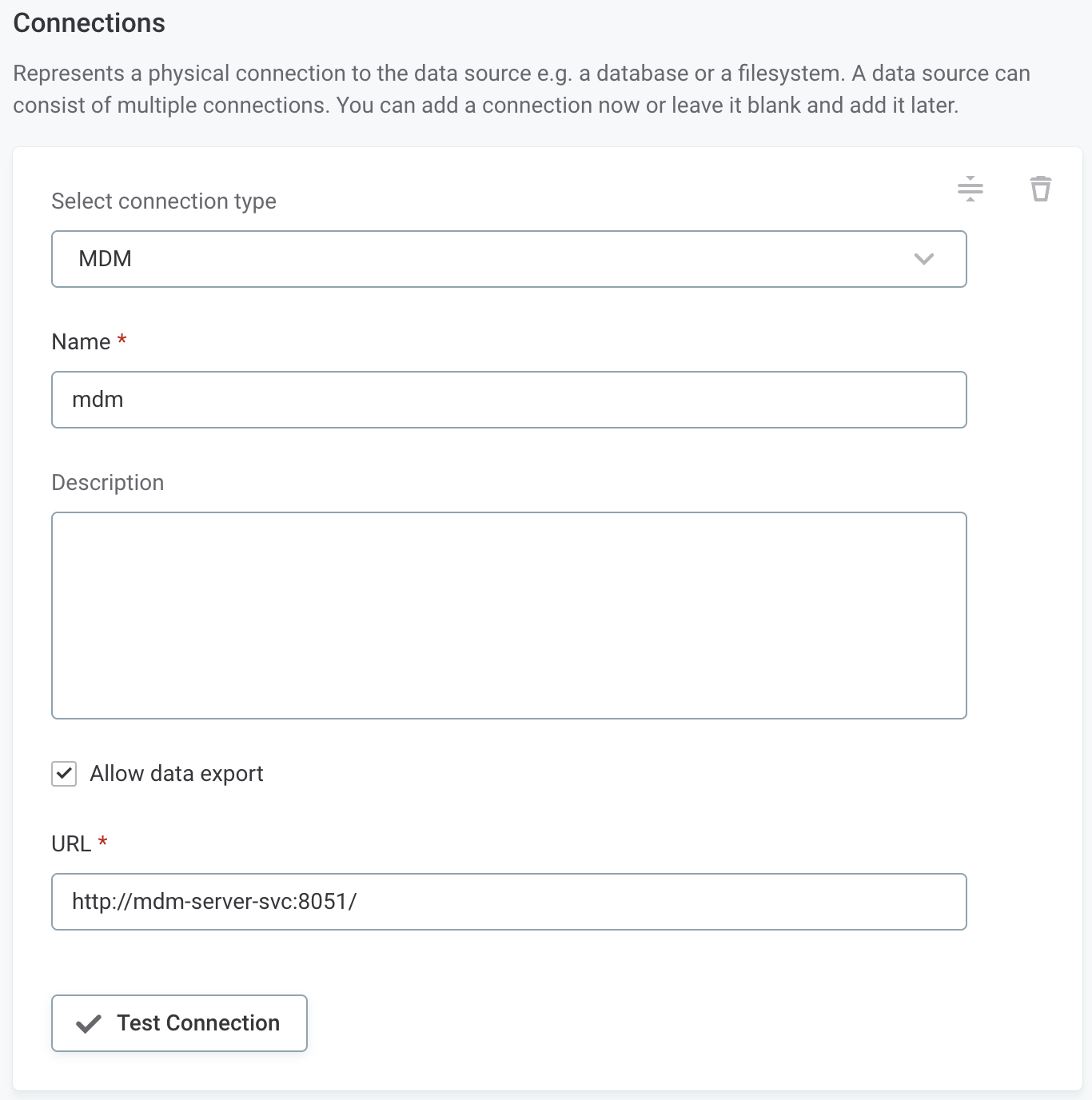The height and width of the screenshot is (1100, 1092).
Task: Click the red asterisk beside Name
Action: (122, 340)
